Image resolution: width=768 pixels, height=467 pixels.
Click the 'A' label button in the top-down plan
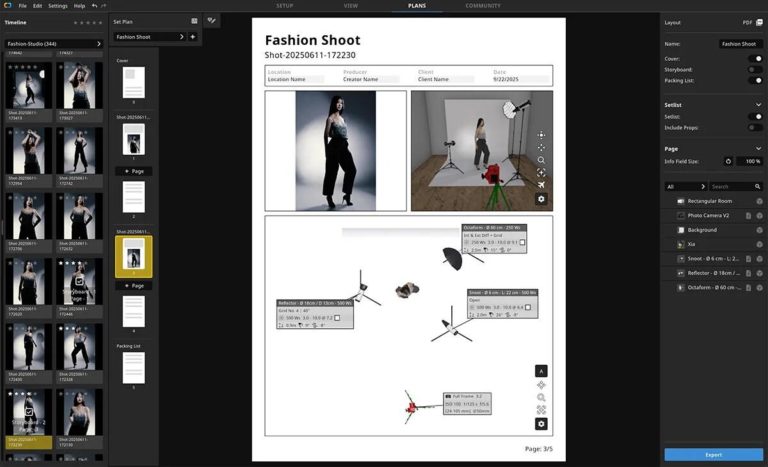pyautogui.click(x=541, y=371)
